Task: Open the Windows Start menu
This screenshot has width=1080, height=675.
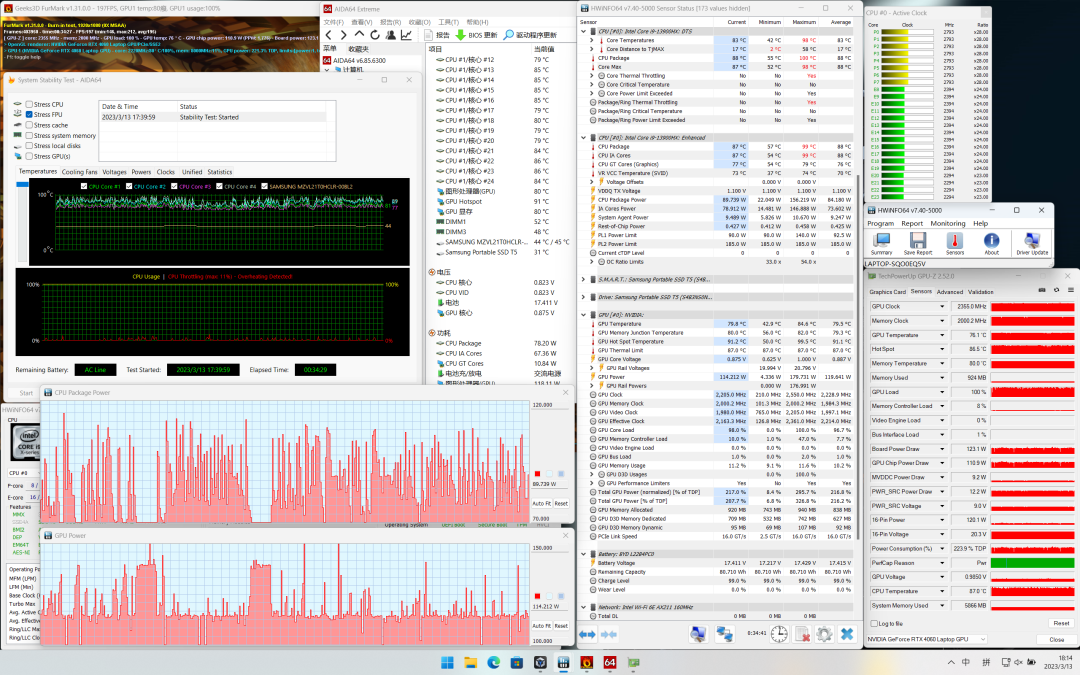Action: click(447, 663)
